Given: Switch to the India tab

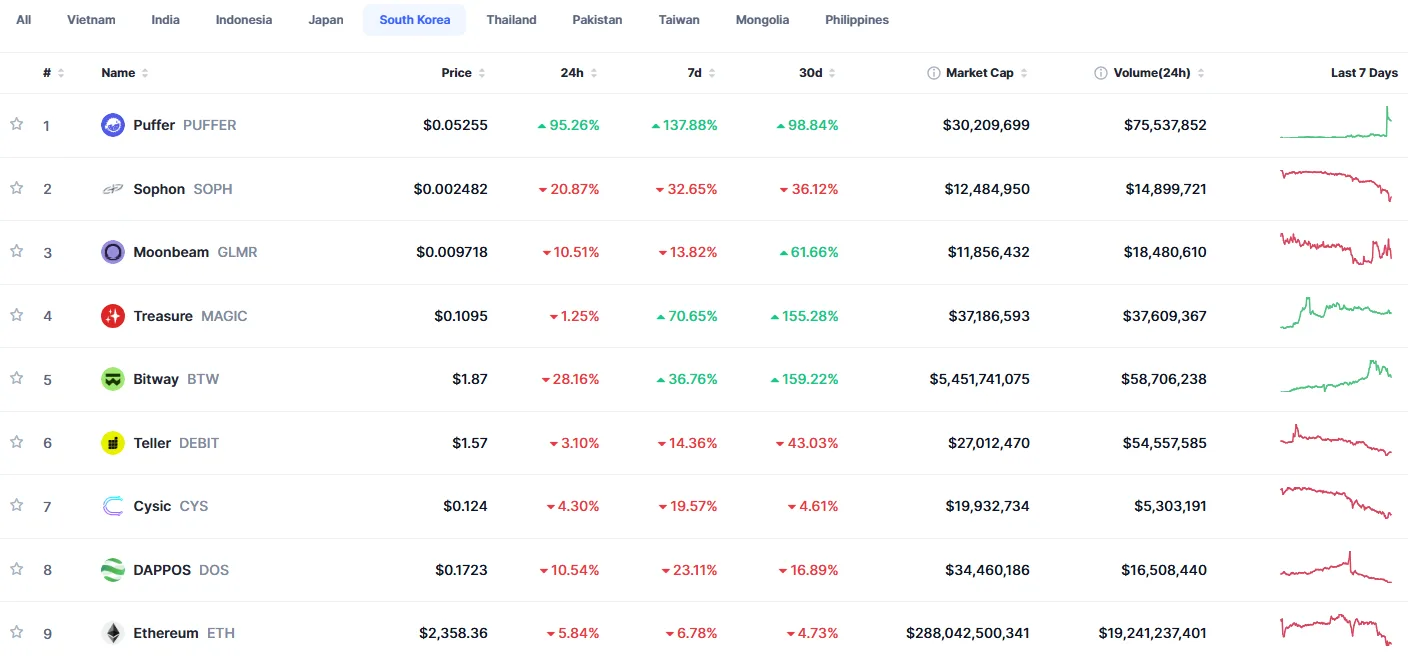Looking at the screenshot, I should coord(166,20).
